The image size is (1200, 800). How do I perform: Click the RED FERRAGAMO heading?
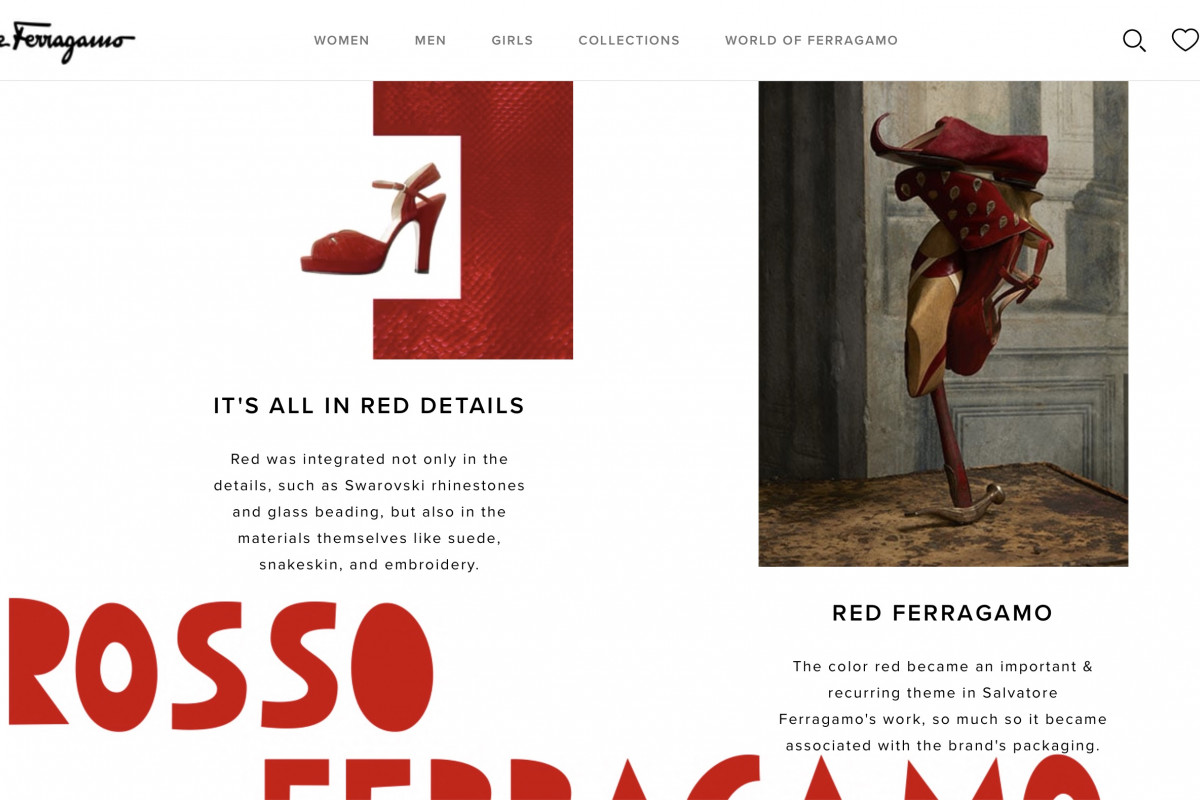(943, 613)
